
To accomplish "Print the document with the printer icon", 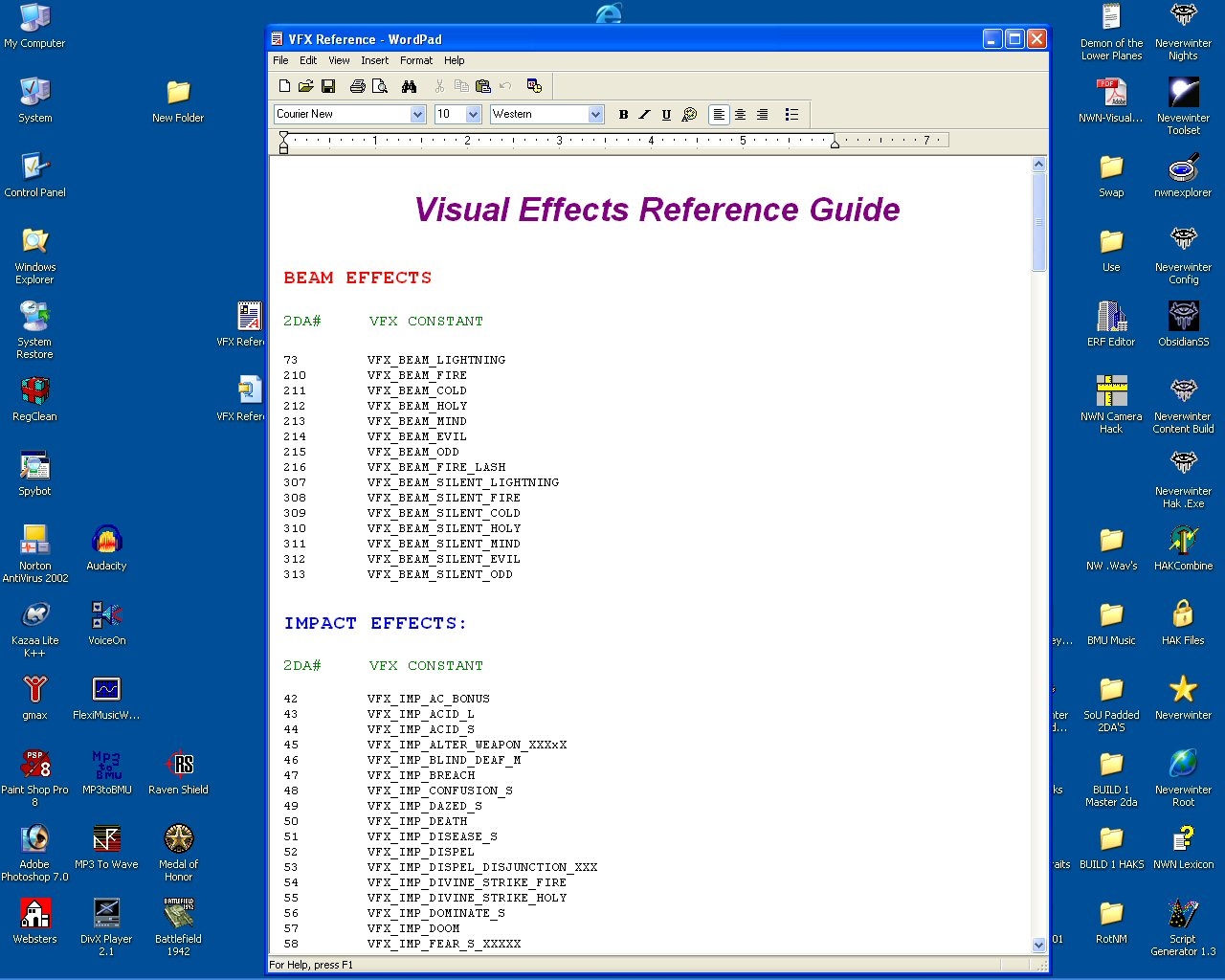I will coord(357,86).
